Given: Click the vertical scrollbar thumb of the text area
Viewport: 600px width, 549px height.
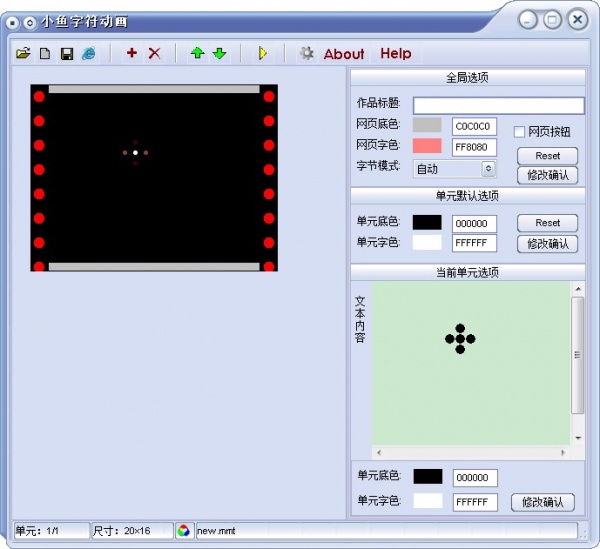Looking at the screenshot, I should [578, 355].
